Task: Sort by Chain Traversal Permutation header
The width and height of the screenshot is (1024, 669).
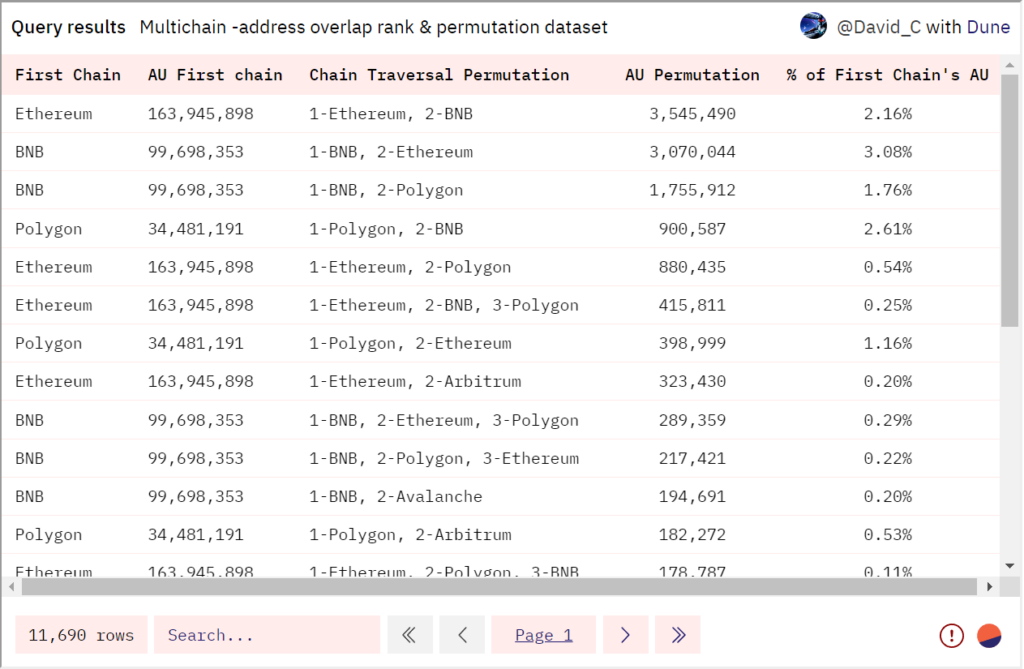Action: point(439,75)
